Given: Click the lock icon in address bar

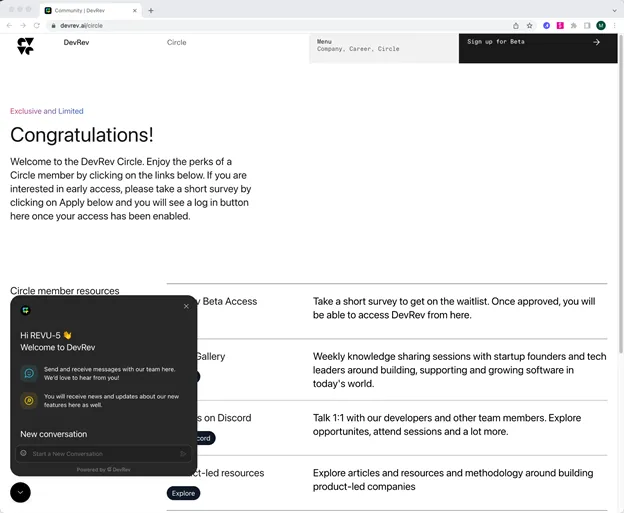Looking at the screenshot, I should coord(53,25).
